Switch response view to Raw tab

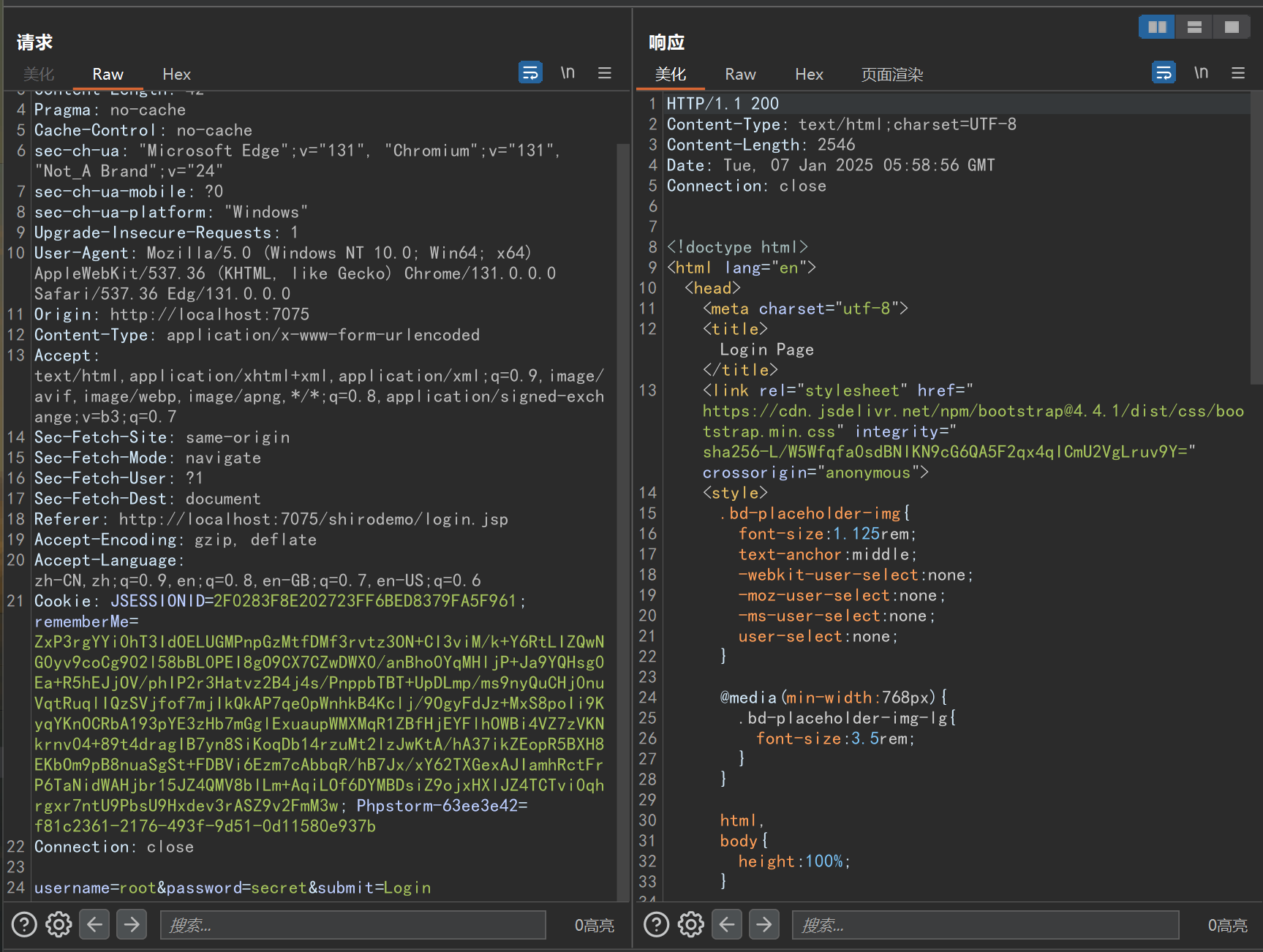click(x=740, y=74)
